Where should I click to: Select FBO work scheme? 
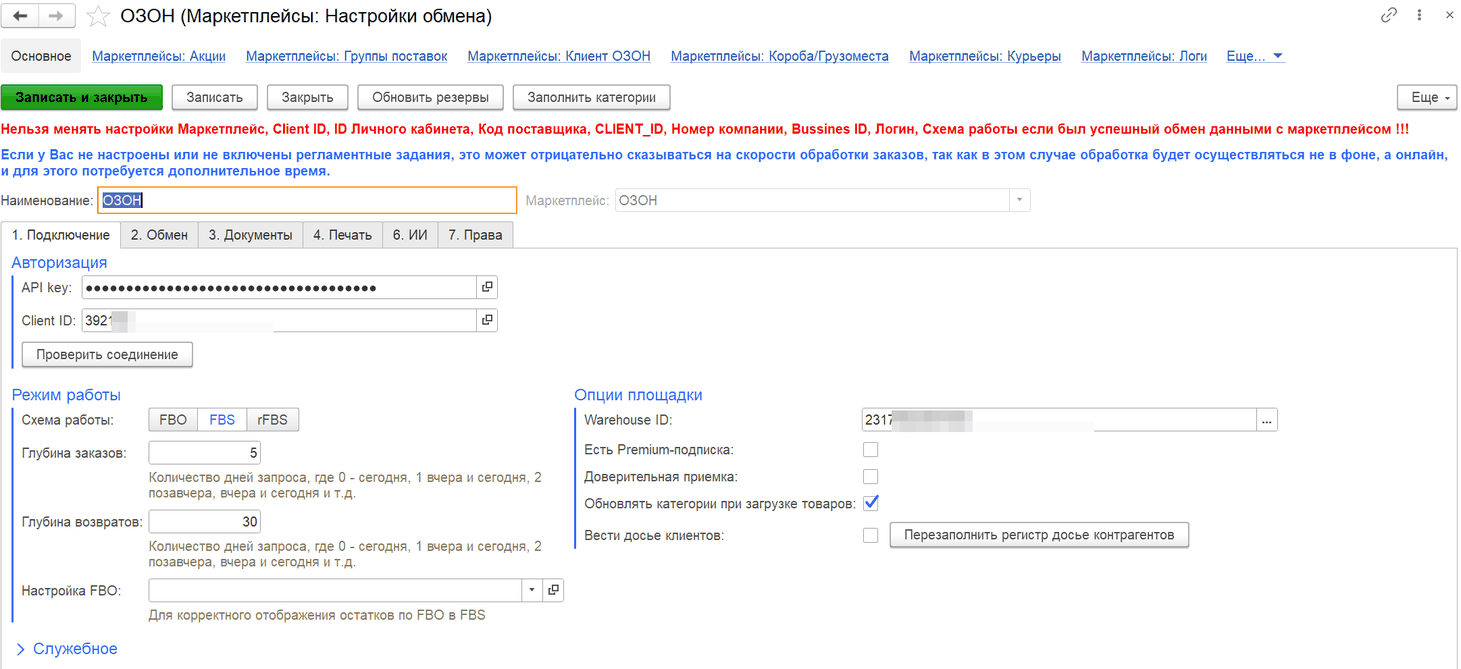pyautogui.click(x=173, y=420)
